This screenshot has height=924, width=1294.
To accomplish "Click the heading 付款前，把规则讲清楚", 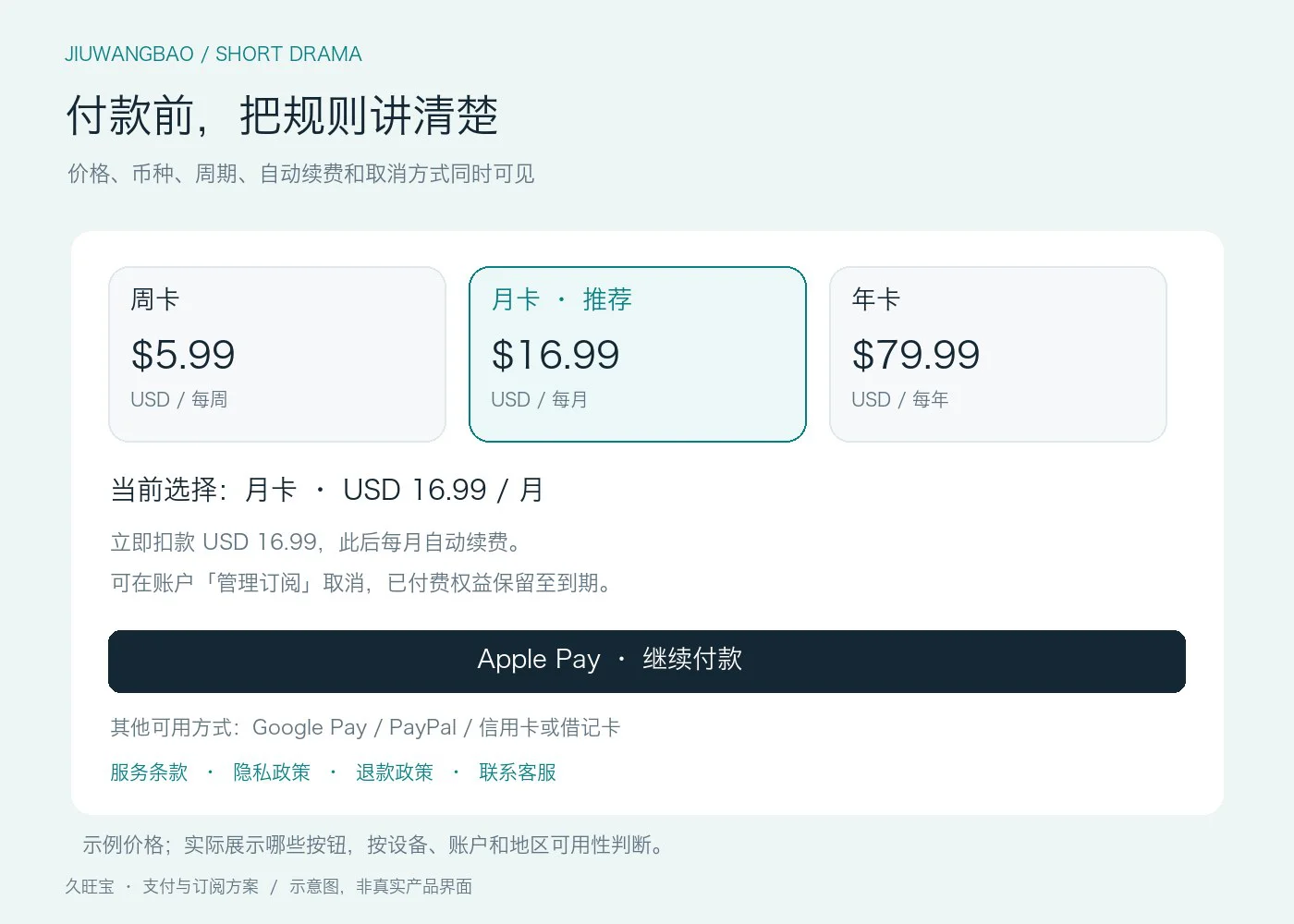I will [282, 116].
